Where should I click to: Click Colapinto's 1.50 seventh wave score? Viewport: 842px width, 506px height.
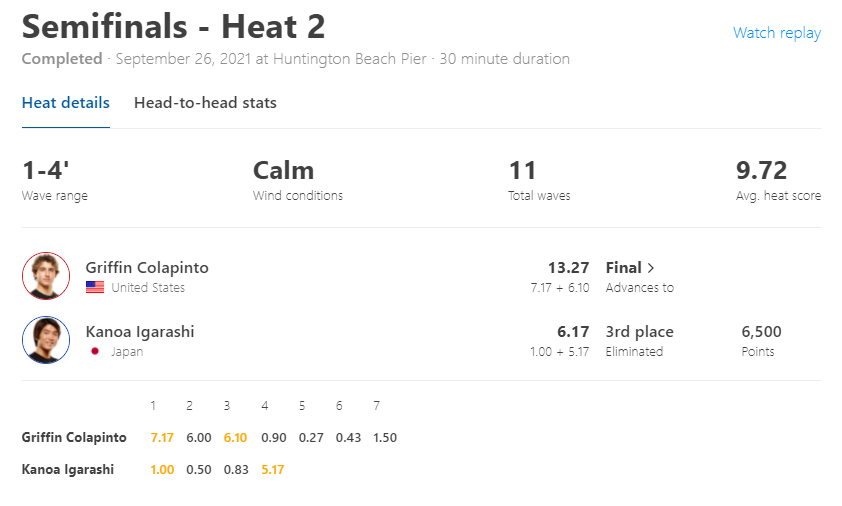(x=385, y=437)
